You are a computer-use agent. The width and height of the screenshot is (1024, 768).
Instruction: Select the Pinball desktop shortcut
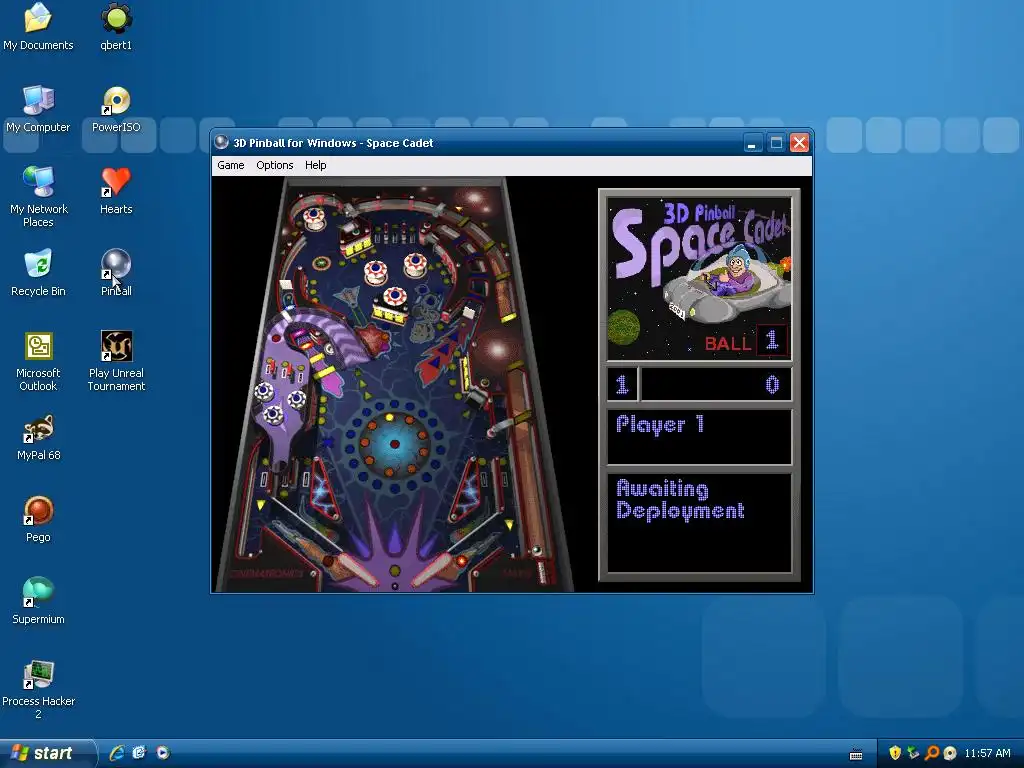[x=116, y=273]
